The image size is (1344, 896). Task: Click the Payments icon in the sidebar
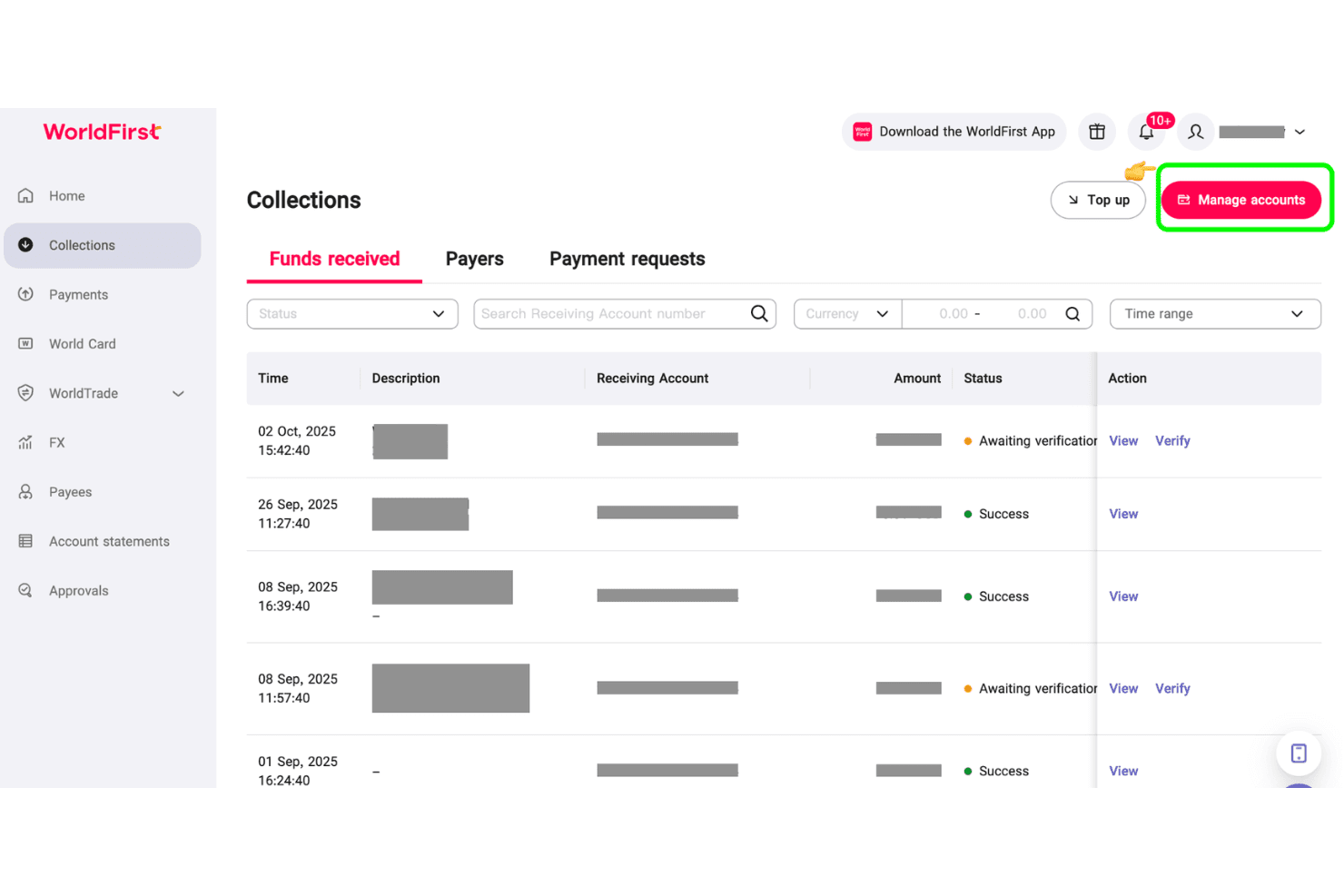(25, 294)
